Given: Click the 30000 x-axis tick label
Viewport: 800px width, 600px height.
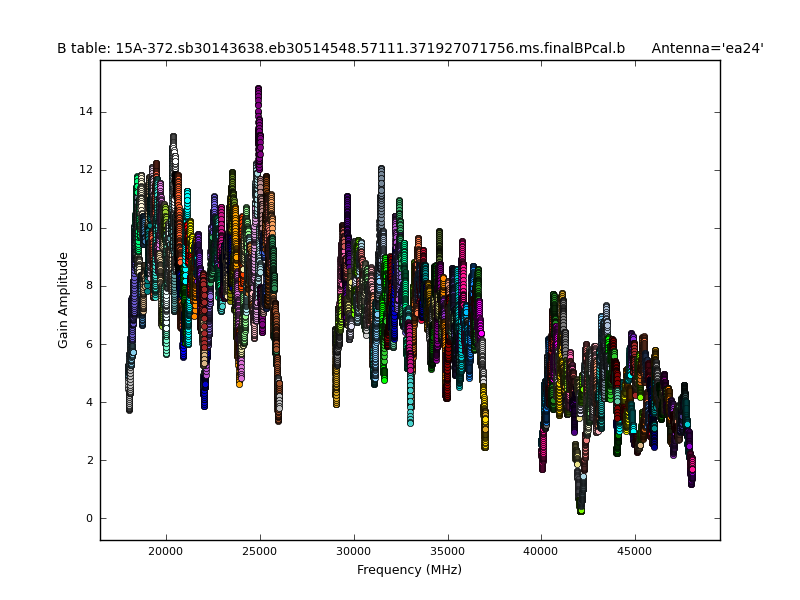Looking at the screenshot, I should tap(353, 550).
